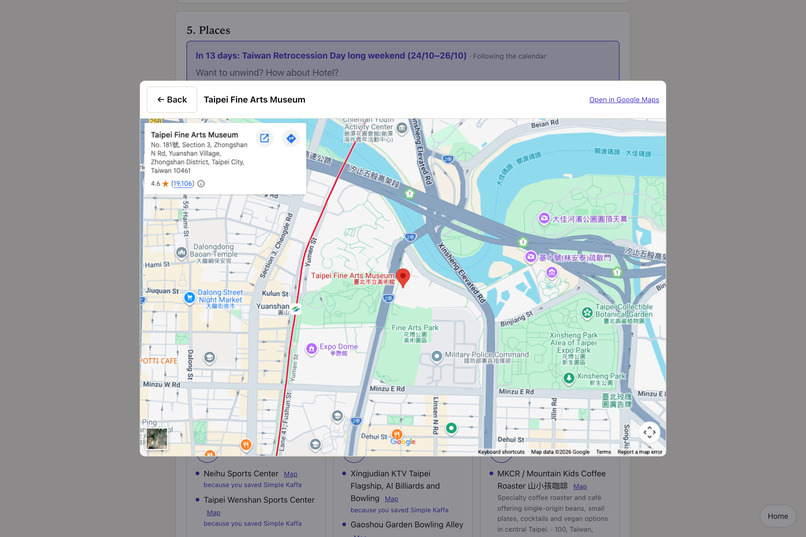Get directions icon in info card

pos(291,138)
